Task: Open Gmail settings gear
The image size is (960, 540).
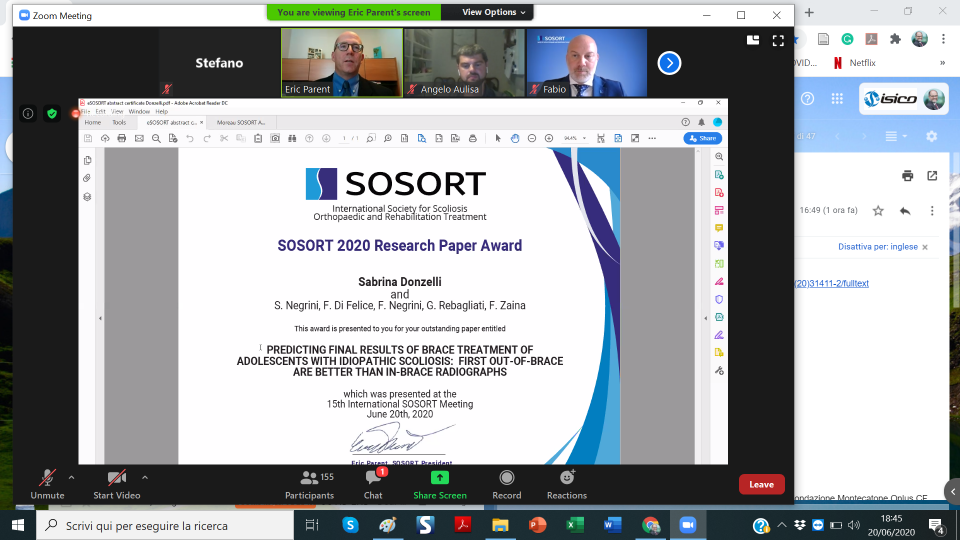Action: (932, 136)
